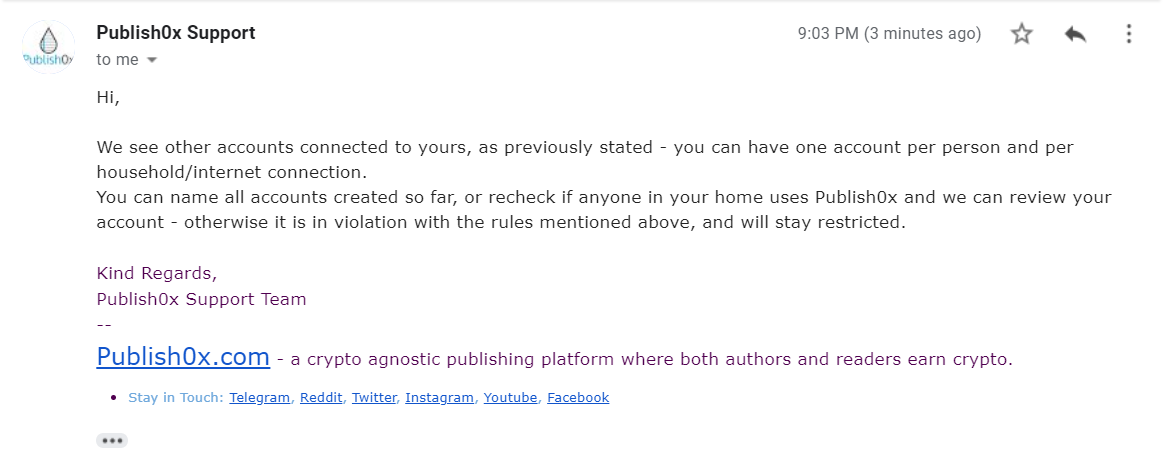1163x463 pixels.
Task: Click the Publish0x Support sender name
Action: coord(176,33)
